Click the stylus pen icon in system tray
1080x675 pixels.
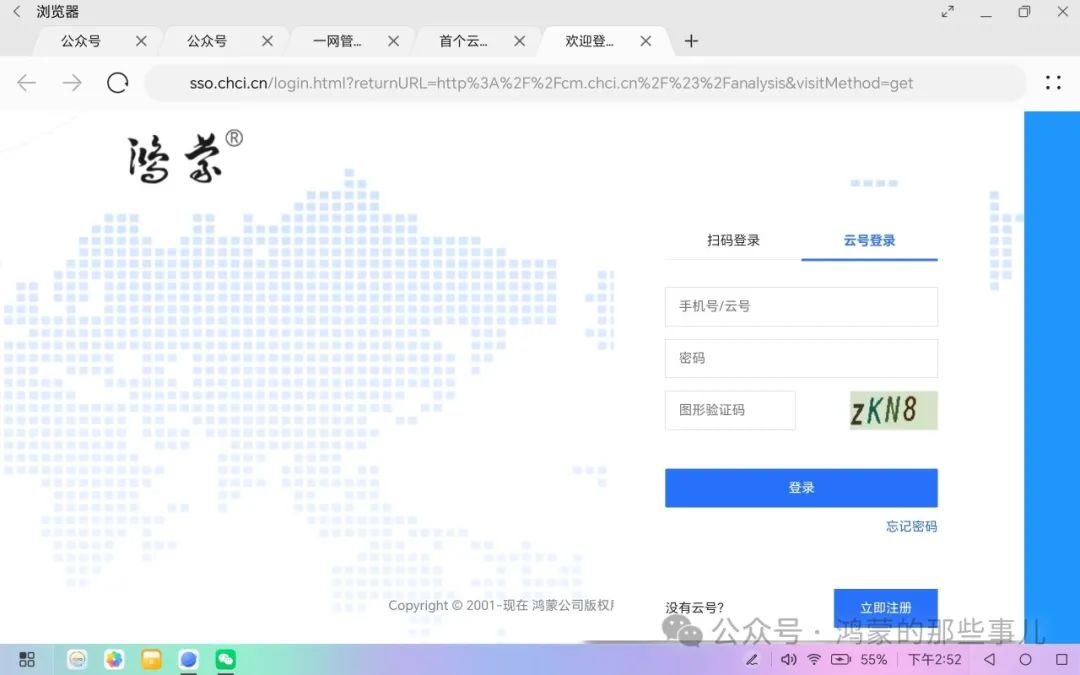tap(752, 660)
